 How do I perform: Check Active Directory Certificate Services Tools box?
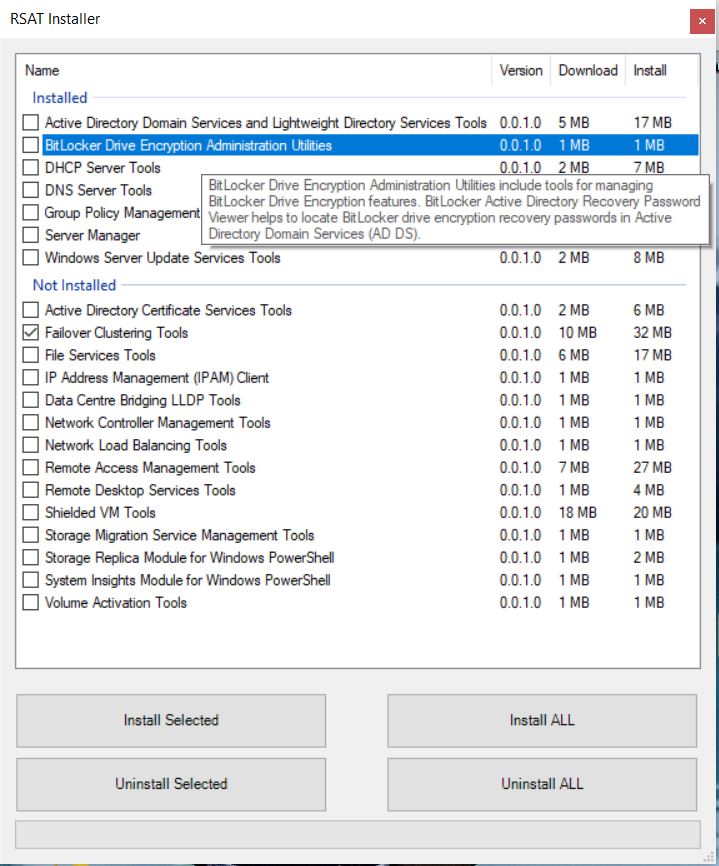(x=31, y=310)
